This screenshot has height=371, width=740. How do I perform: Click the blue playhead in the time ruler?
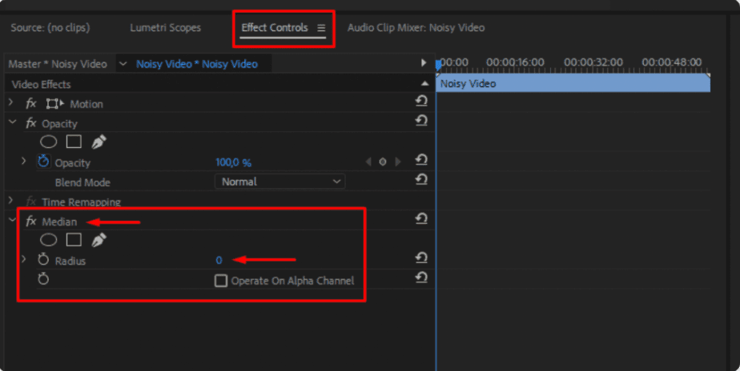pos(438,65)
